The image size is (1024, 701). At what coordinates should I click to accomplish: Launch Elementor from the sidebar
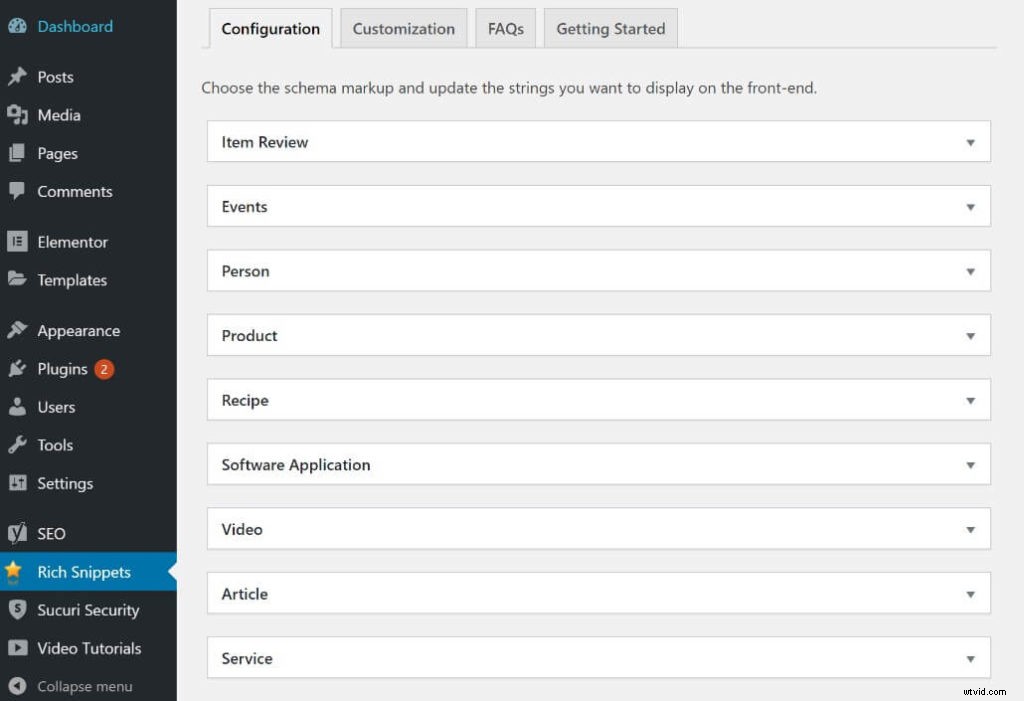[x=20, y=241]
